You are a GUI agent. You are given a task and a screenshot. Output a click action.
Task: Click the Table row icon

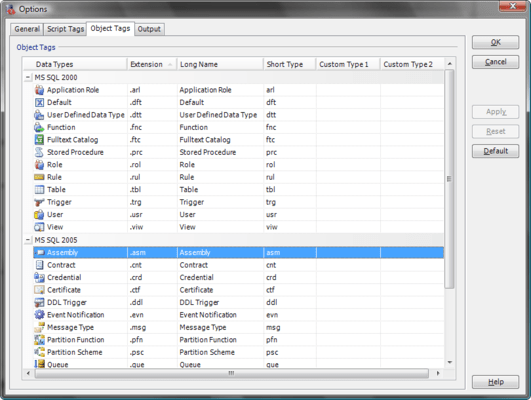(x=39, y=190)
